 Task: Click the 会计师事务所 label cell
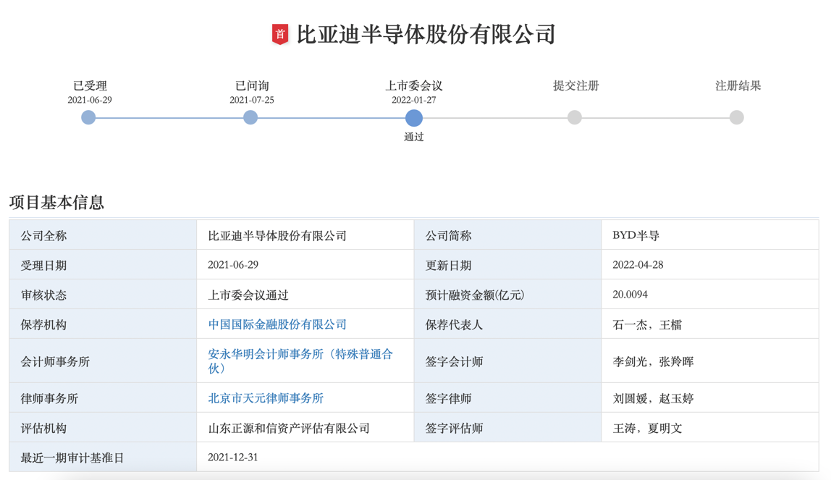[x=103, y=361]
